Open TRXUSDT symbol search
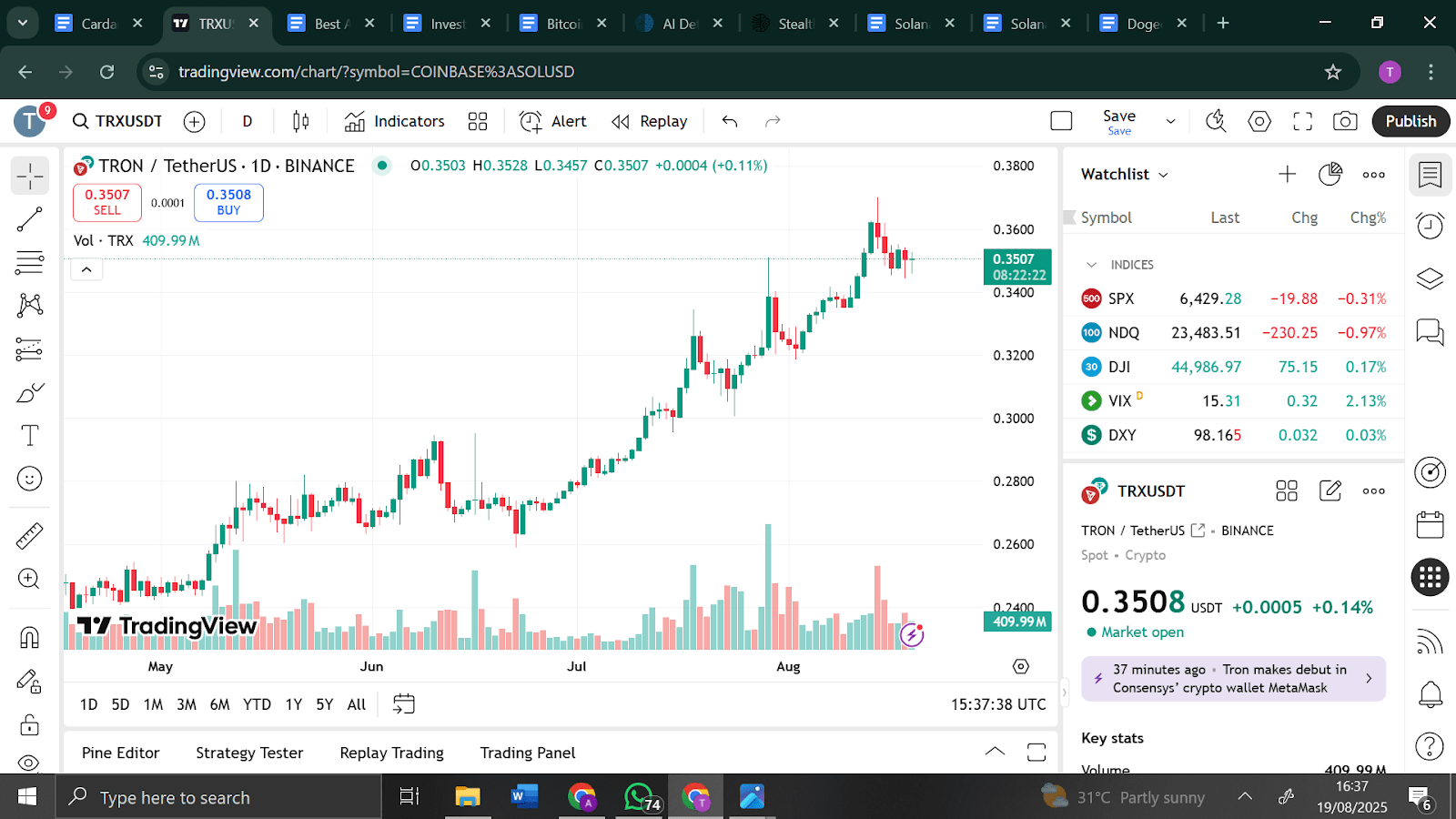This screenshot has width=1456, height=819. (117, 121)
